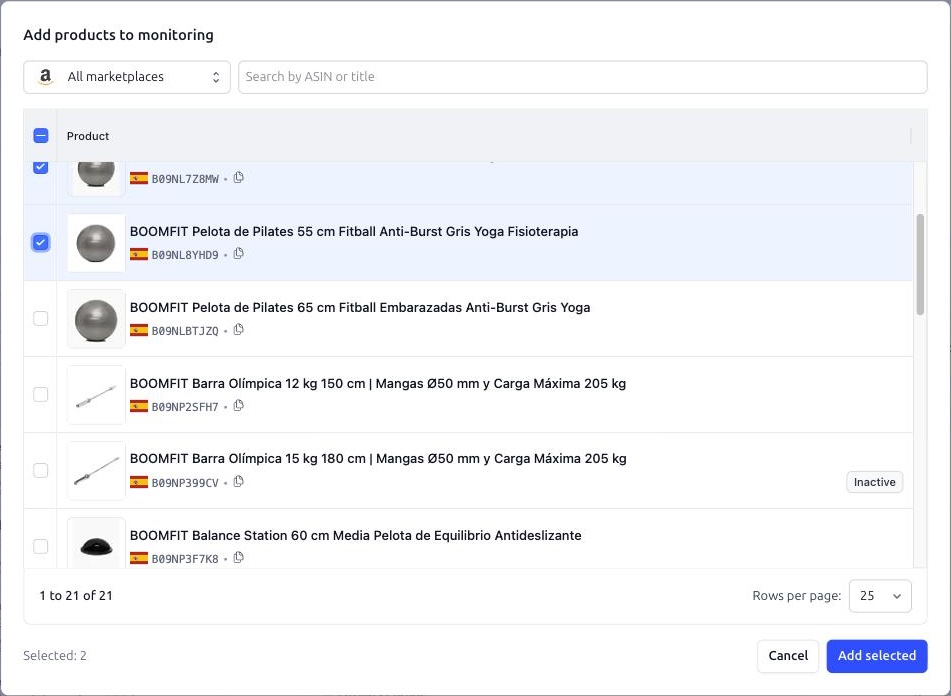
Task: Click title BOOMFIT Barra Olímpica 12 kg 150 cm
Action: coord(378,383)
